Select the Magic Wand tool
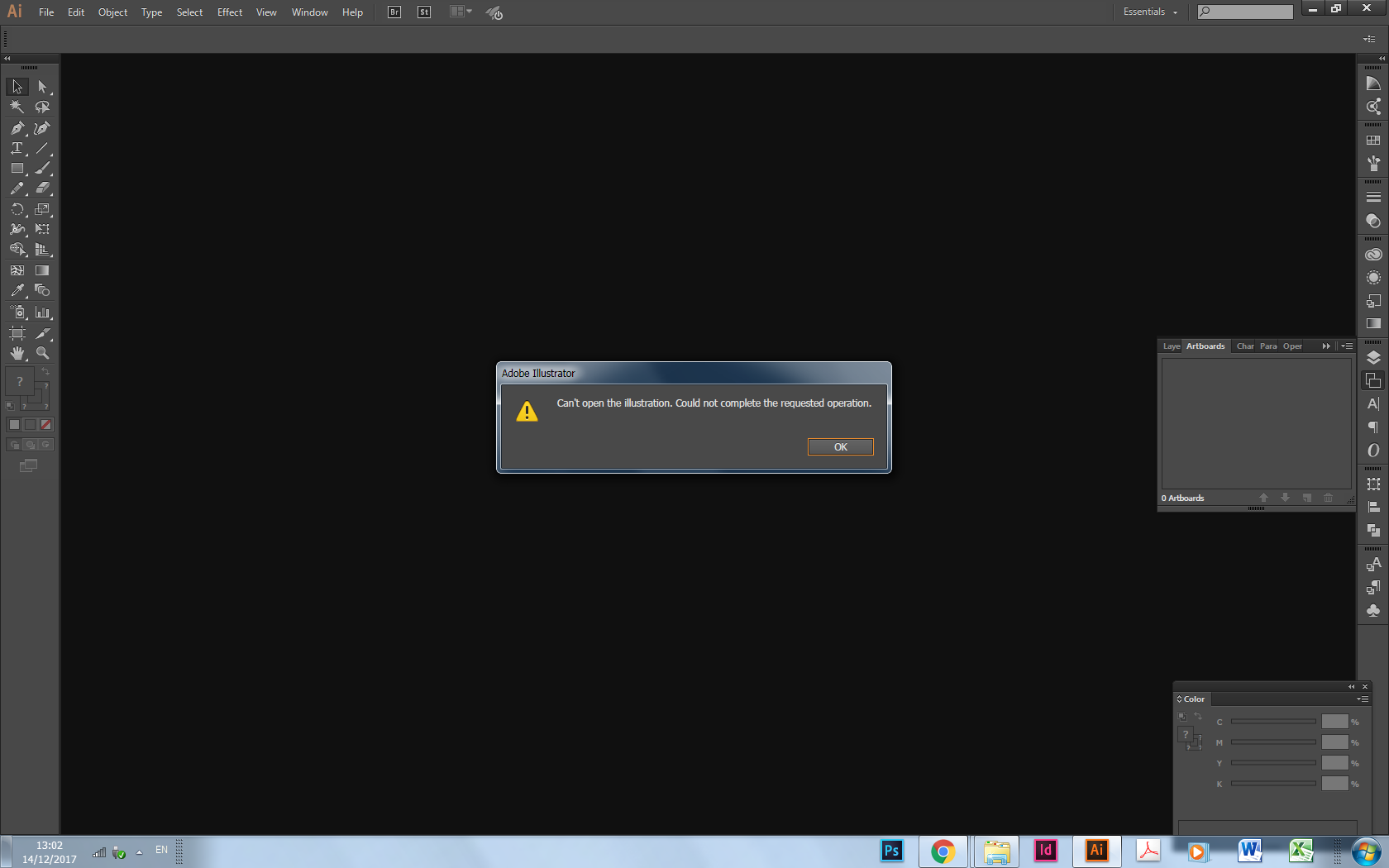 point(17,107)
